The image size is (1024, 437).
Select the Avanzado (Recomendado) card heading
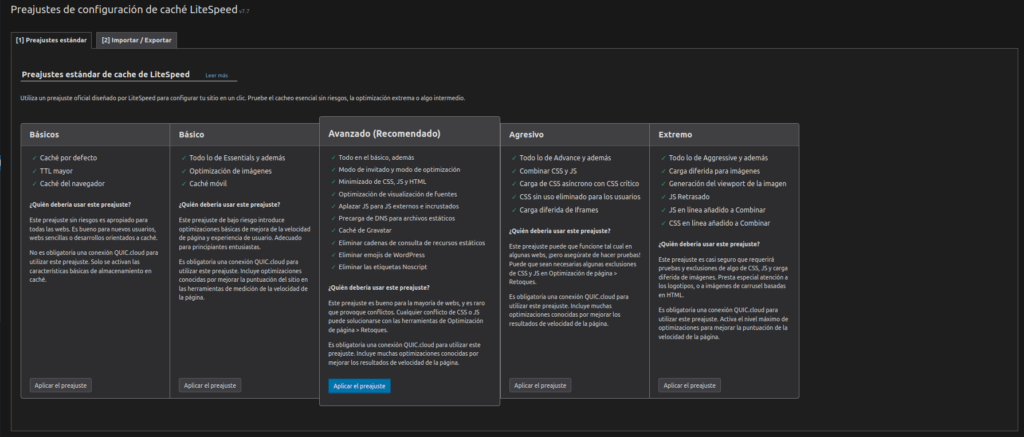[384, 133]
